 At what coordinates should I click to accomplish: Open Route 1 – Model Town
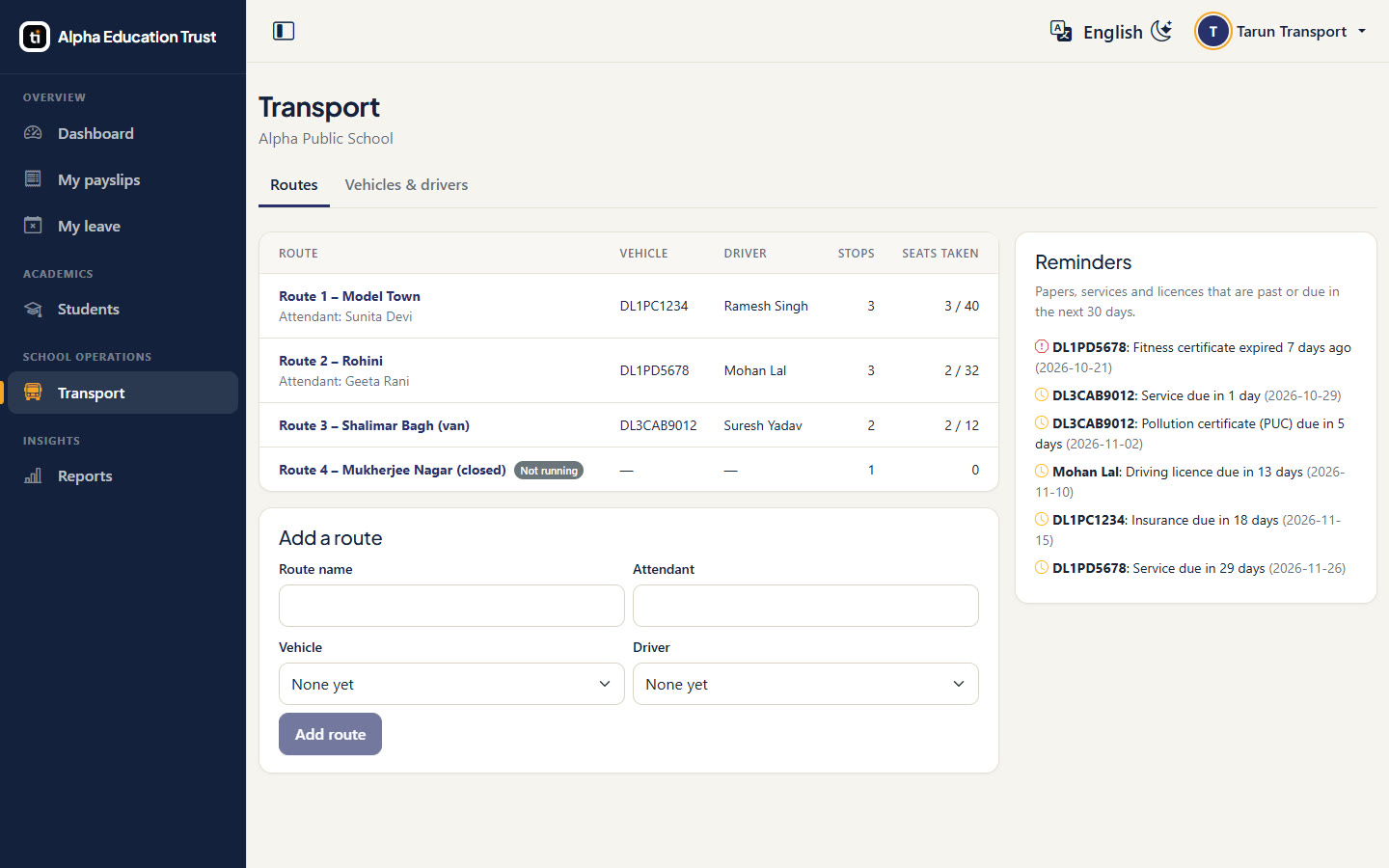pyautogui.click(x=349, y=296)
